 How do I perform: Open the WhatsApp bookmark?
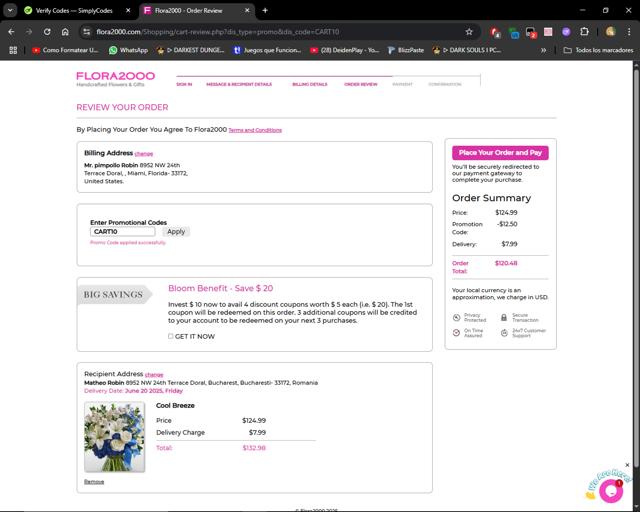tap(128, 50)
